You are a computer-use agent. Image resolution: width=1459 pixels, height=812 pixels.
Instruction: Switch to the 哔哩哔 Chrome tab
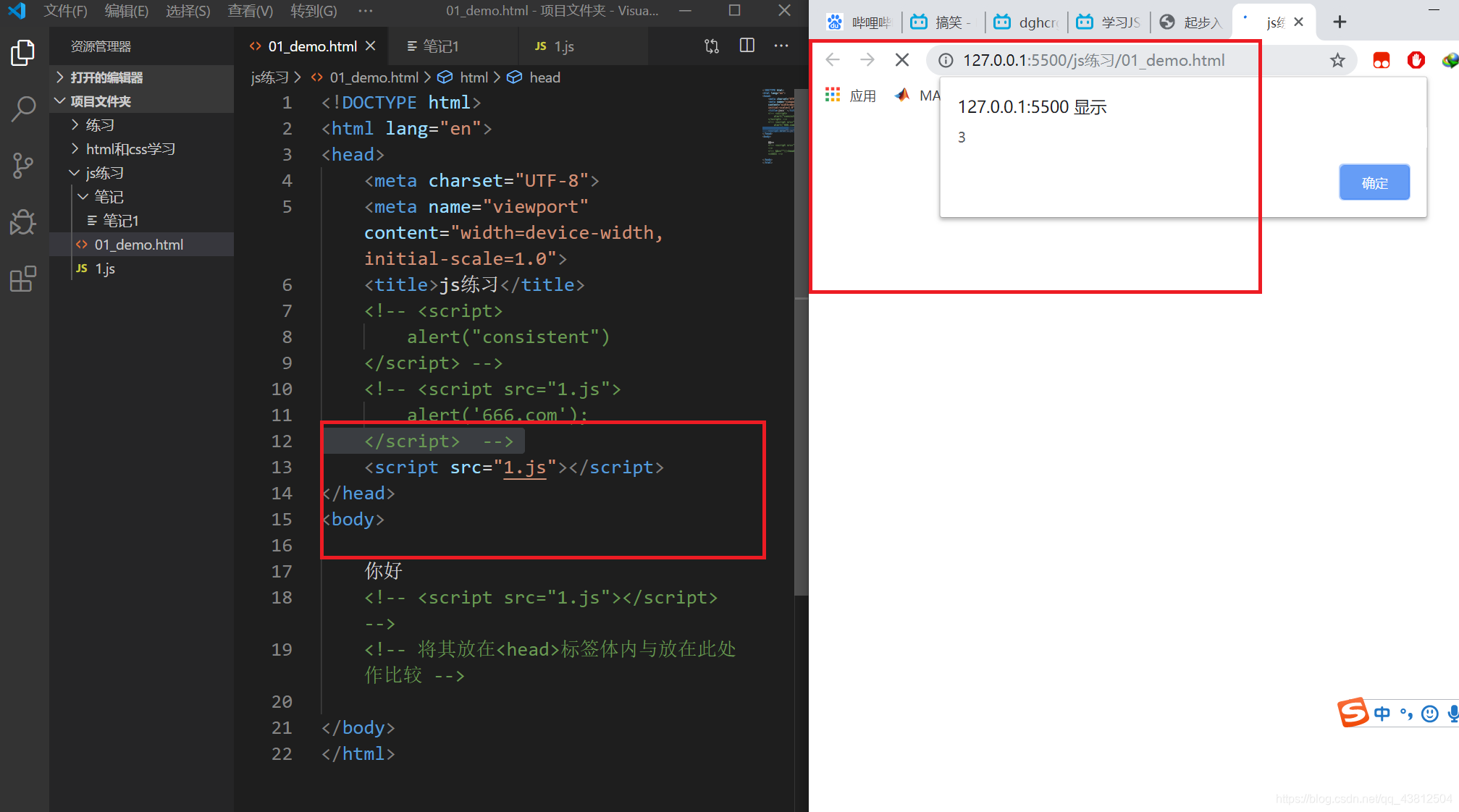coord(859,22)
